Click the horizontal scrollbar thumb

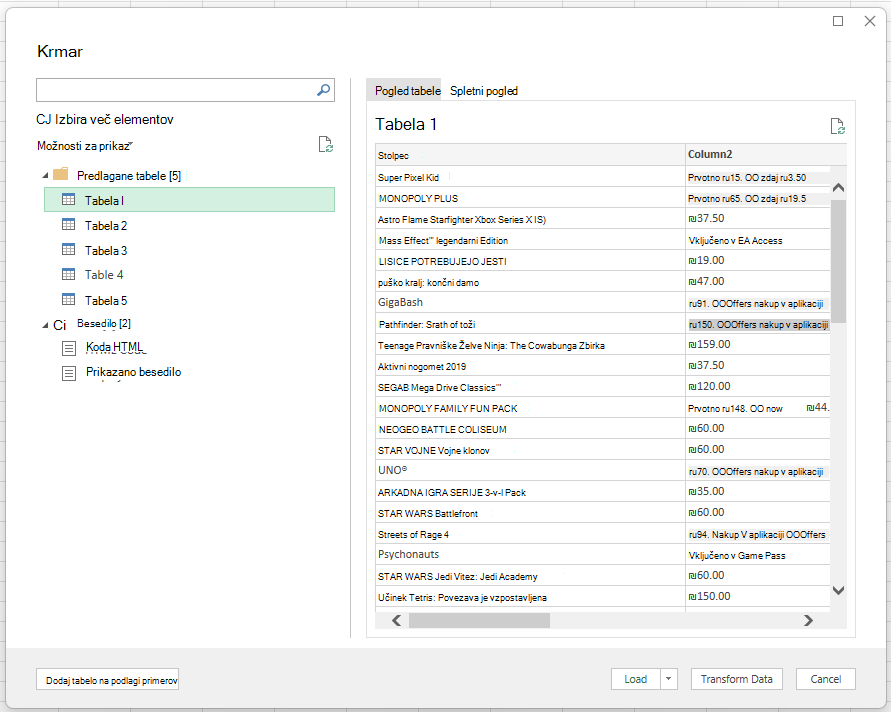point(479,621)
